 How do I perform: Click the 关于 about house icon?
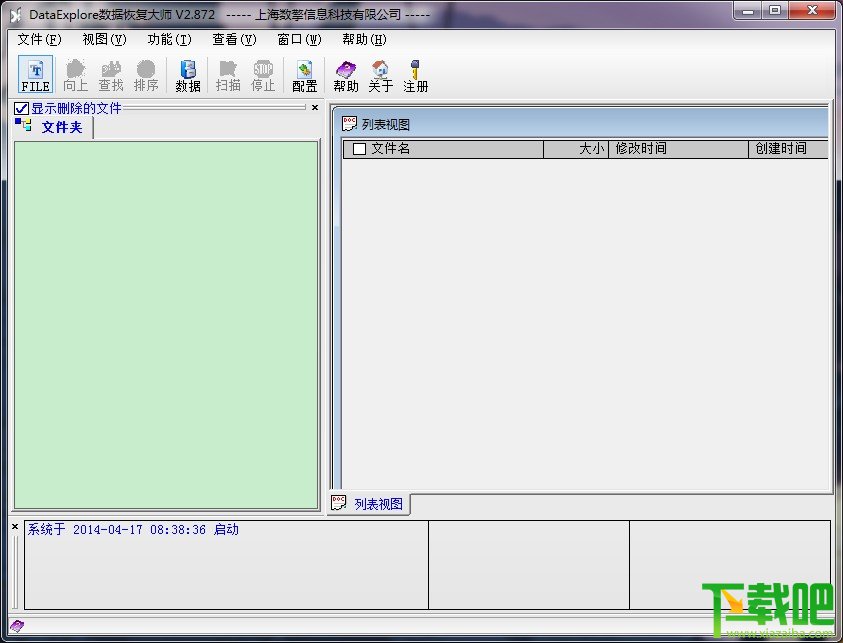[380, 75]
